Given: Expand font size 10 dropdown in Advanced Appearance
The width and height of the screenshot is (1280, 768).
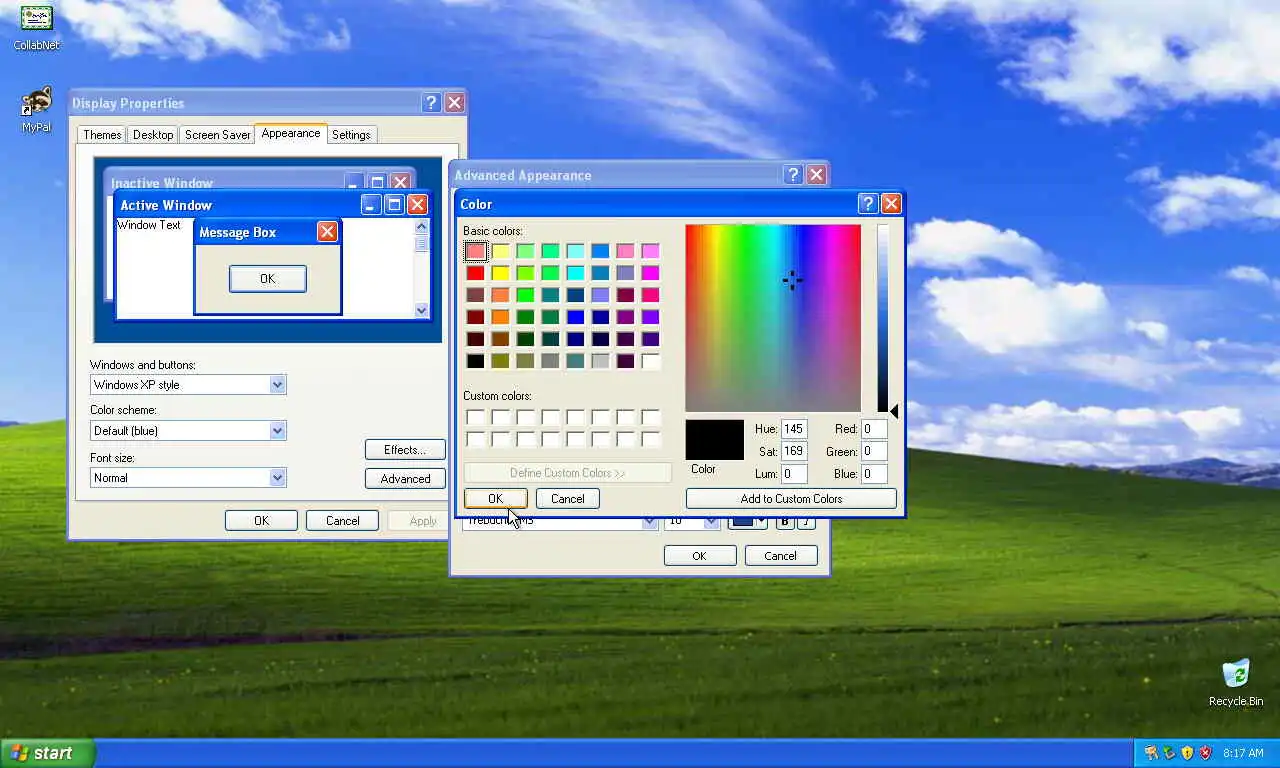Looking at the screenshot, I should [711, 522].
